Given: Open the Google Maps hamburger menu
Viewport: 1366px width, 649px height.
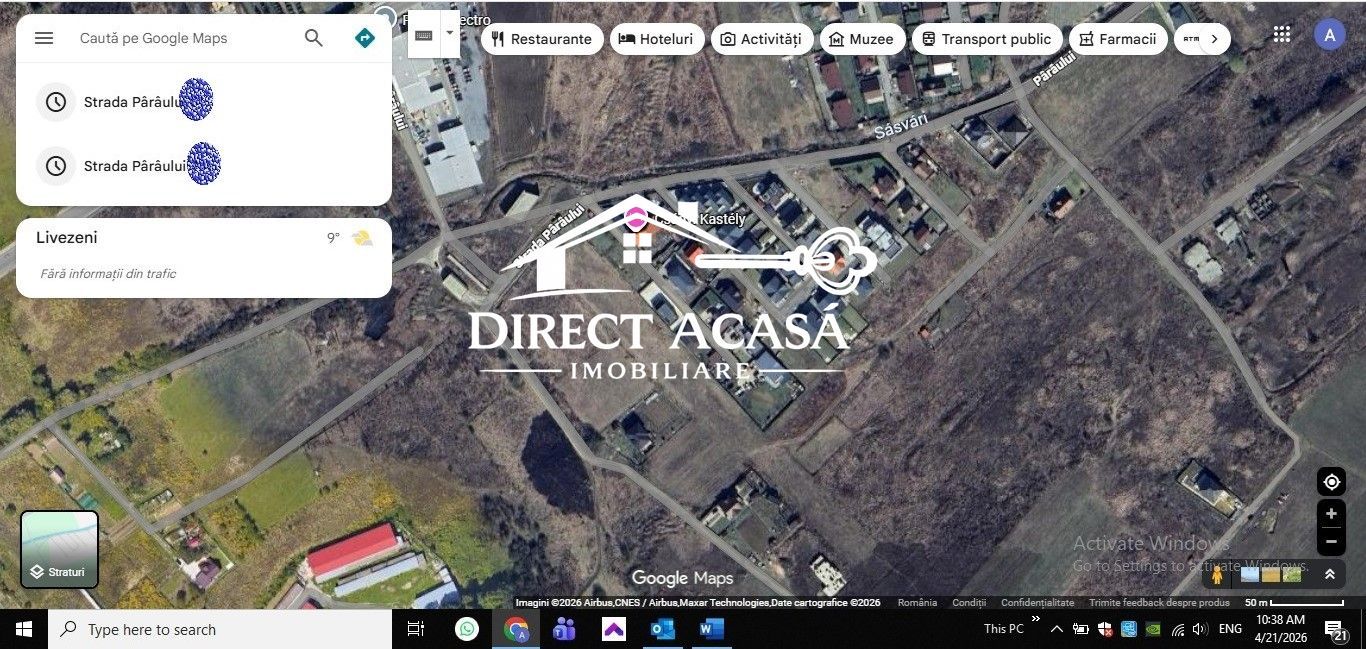Looking at the screenshot, I should coord(44,38).
